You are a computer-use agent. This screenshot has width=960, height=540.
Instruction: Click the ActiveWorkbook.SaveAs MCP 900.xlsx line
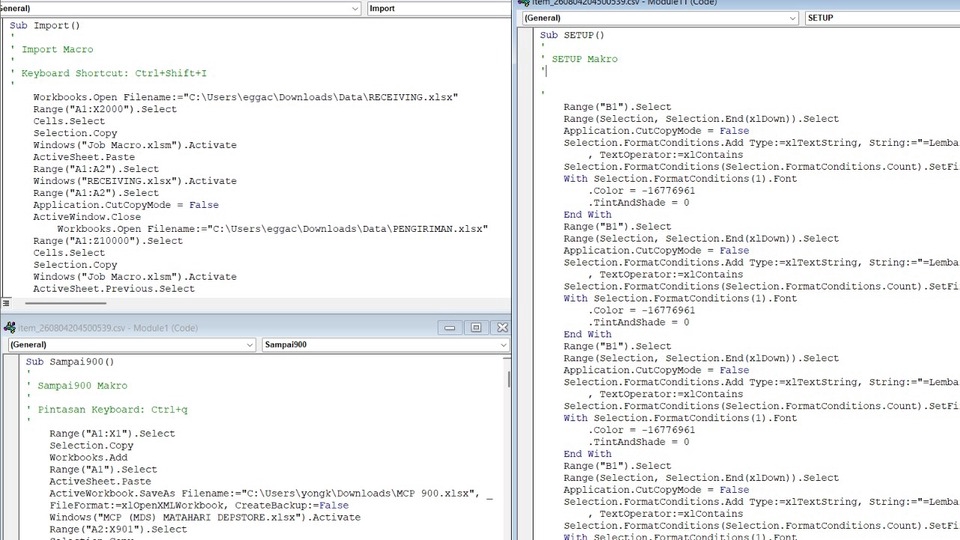click(271, 493)
